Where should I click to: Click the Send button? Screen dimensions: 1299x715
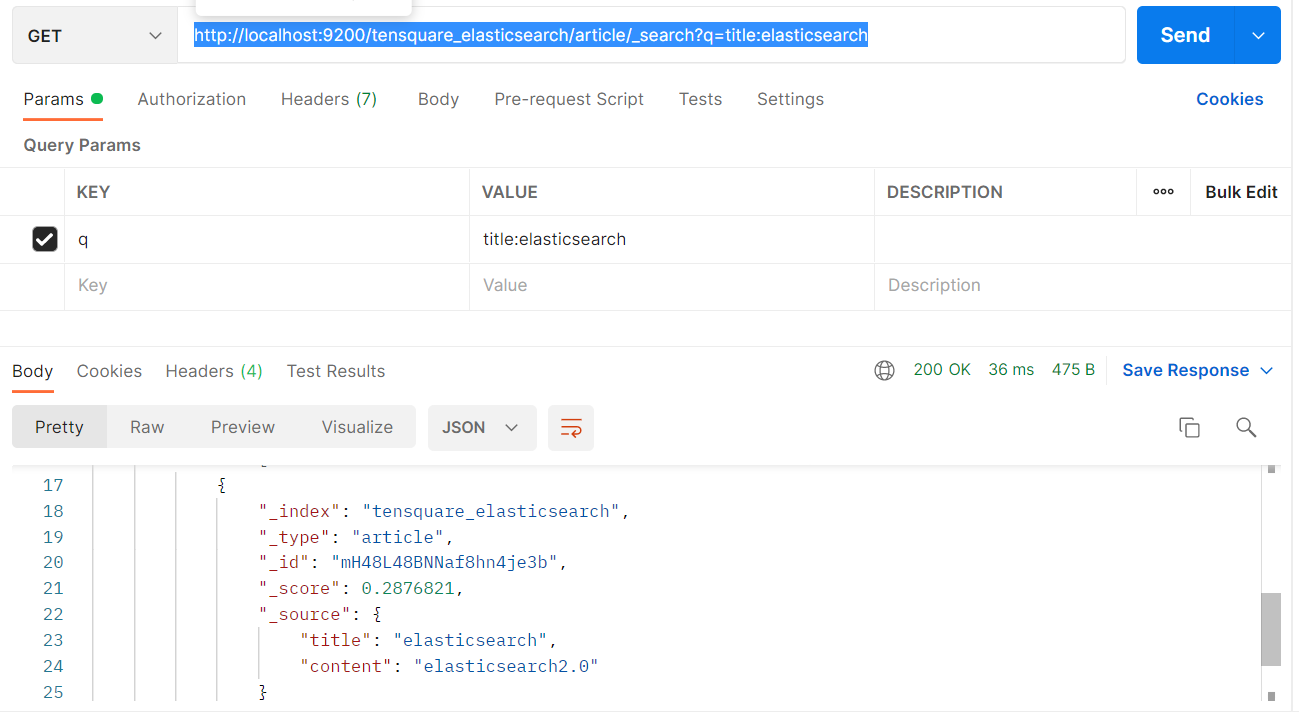click(1185, 36)
